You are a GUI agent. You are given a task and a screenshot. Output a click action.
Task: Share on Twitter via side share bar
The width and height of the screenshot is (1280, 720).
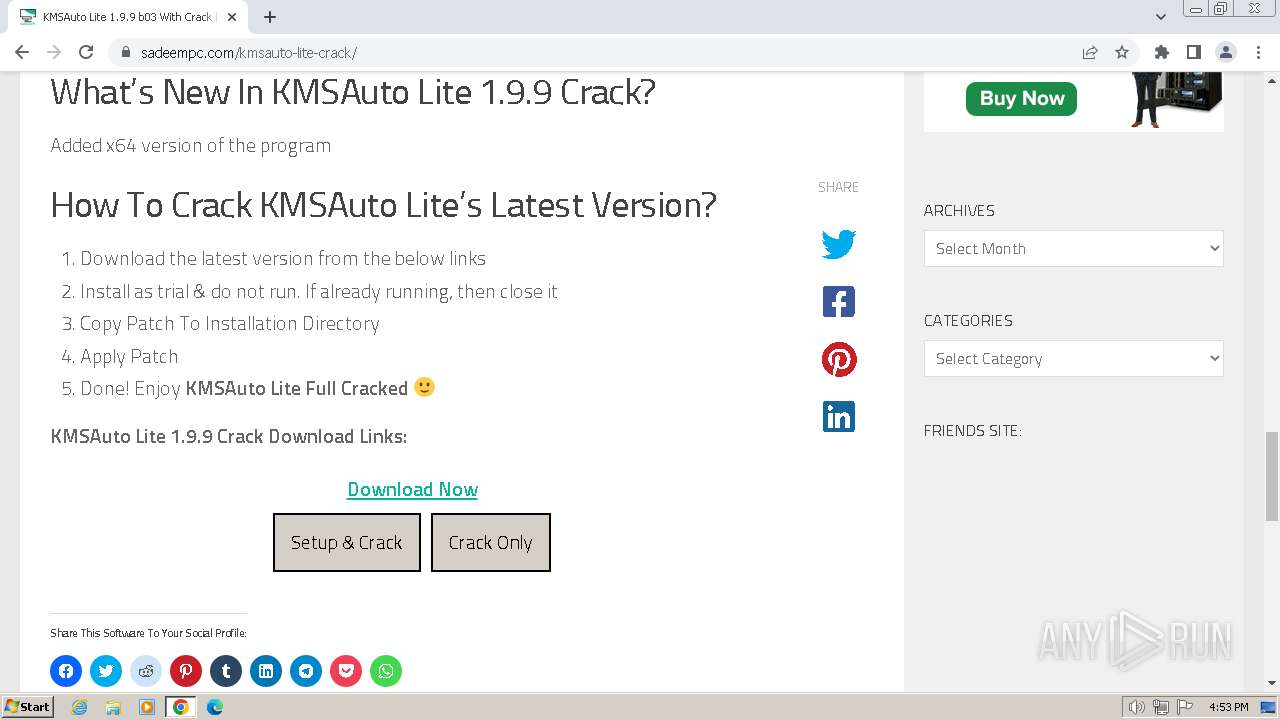(838, 244)
